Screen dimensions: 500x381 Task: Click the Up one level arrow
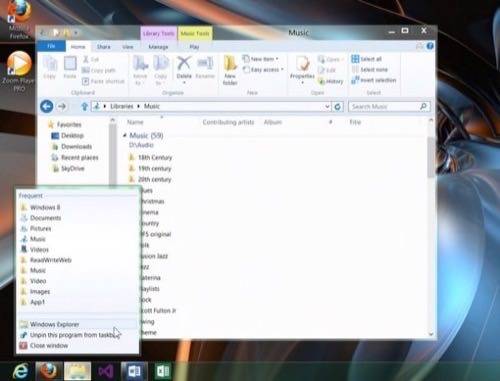(x=84, y=106)
